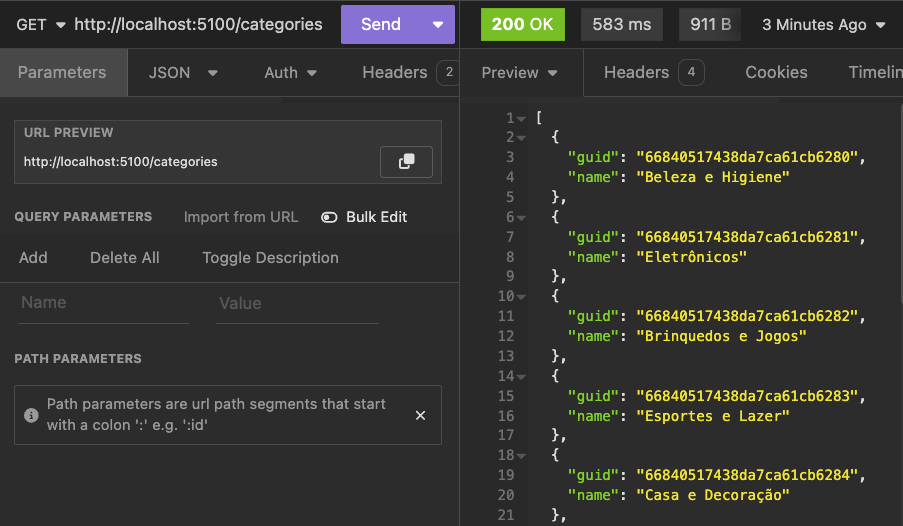Select the Parameters tab
Viewport: 903px width, 526px height.
coord(62,72)
